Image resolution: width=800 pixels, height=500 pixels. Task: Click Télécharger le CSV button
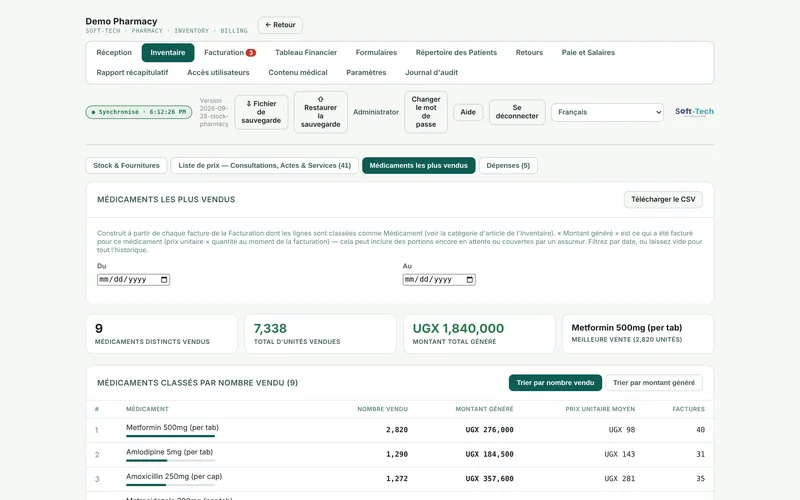click(663, 199)
